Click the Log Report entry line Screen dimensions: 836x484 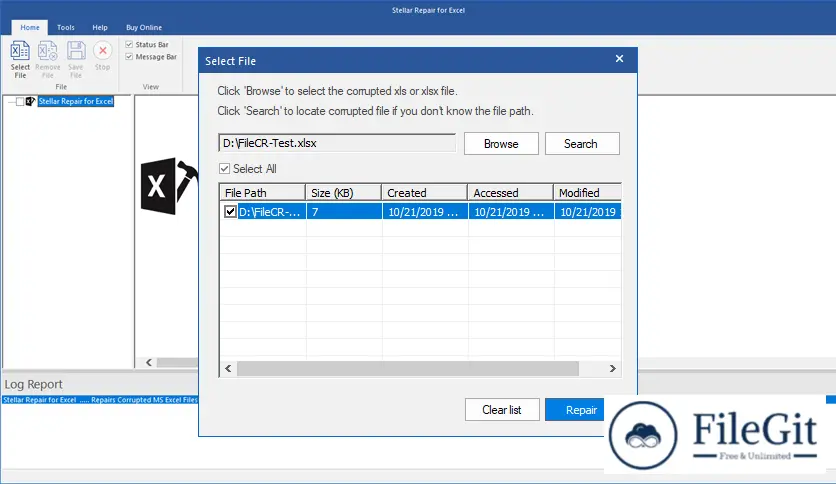click(100, 400)
